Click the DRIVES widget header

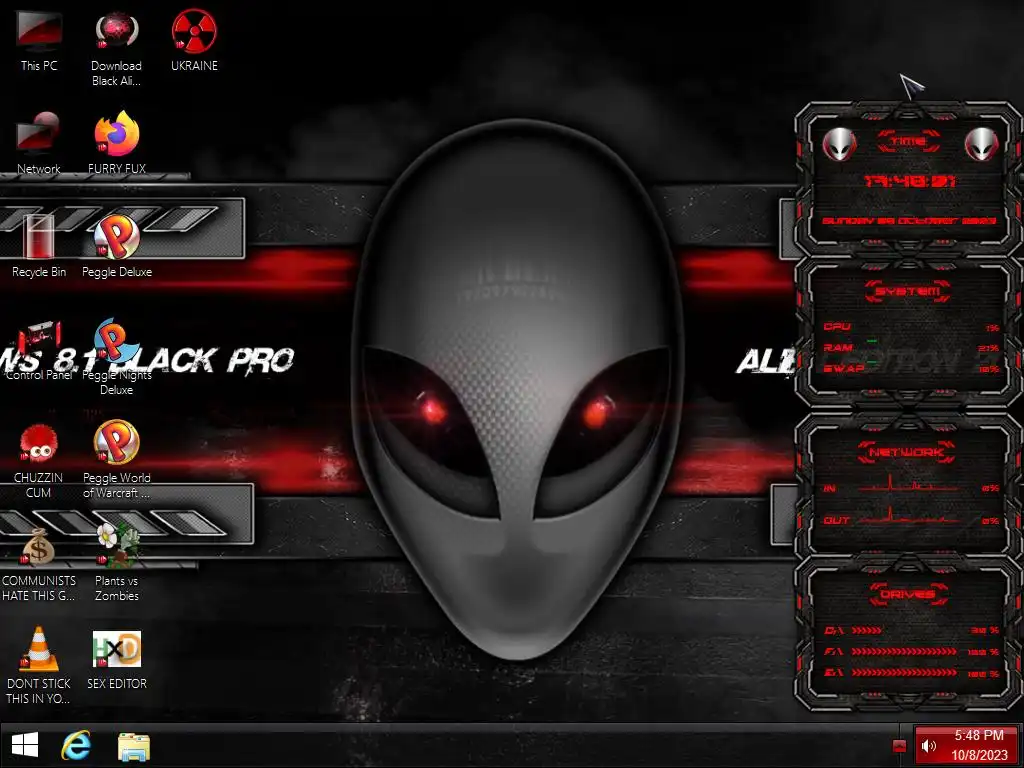(908, 594)
